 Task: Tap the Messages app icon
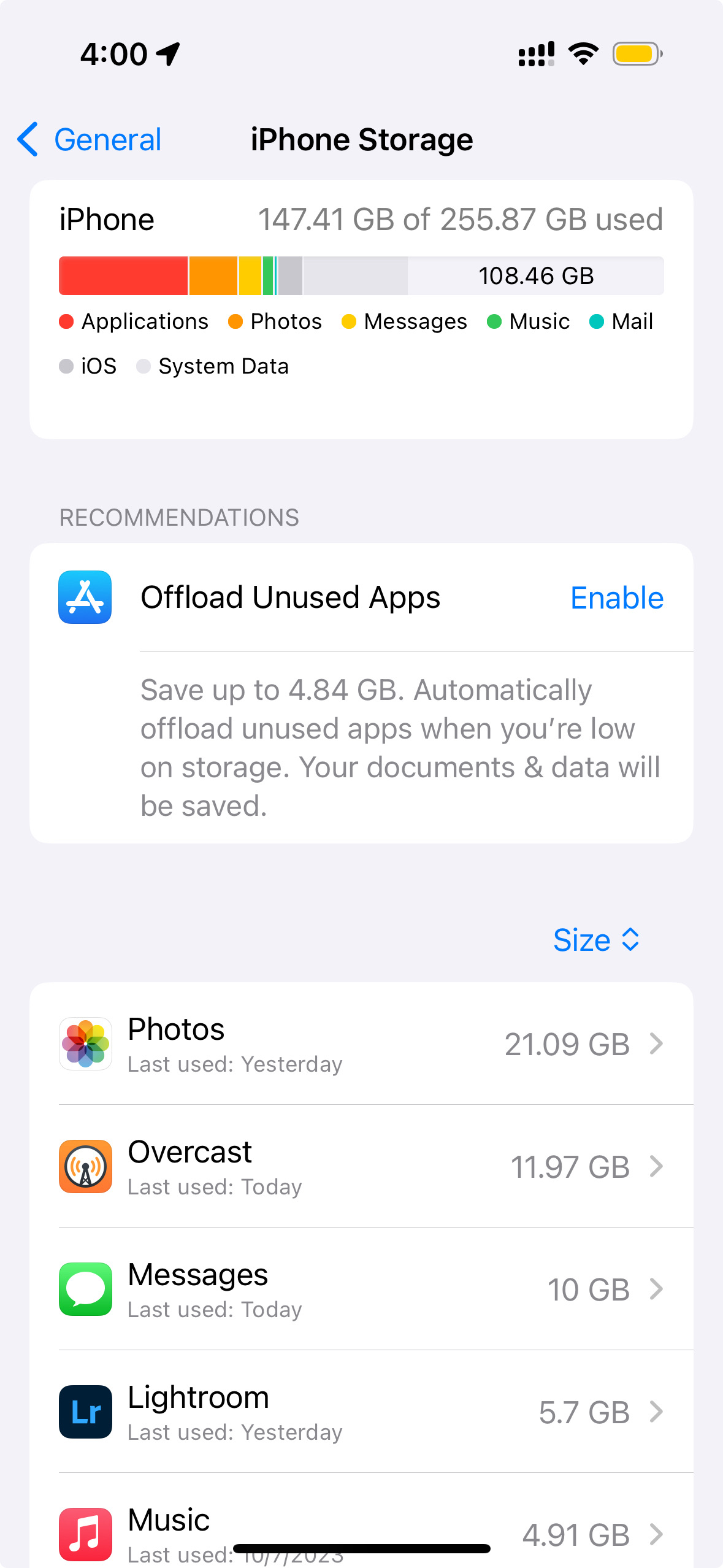pyautogui.click(x=85, y=1289)
